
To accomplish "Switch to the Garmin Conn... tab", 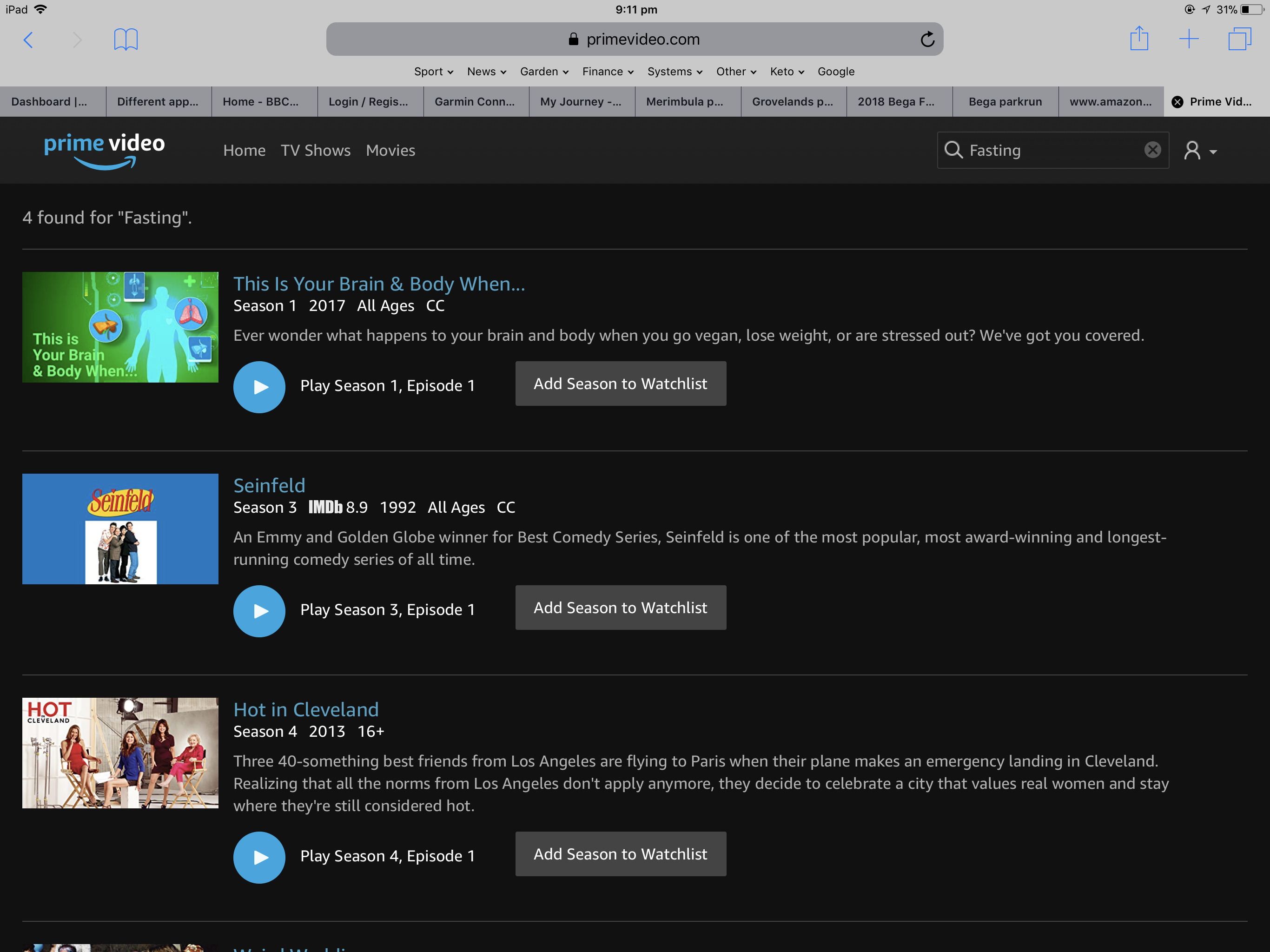I will click(476, 102).
